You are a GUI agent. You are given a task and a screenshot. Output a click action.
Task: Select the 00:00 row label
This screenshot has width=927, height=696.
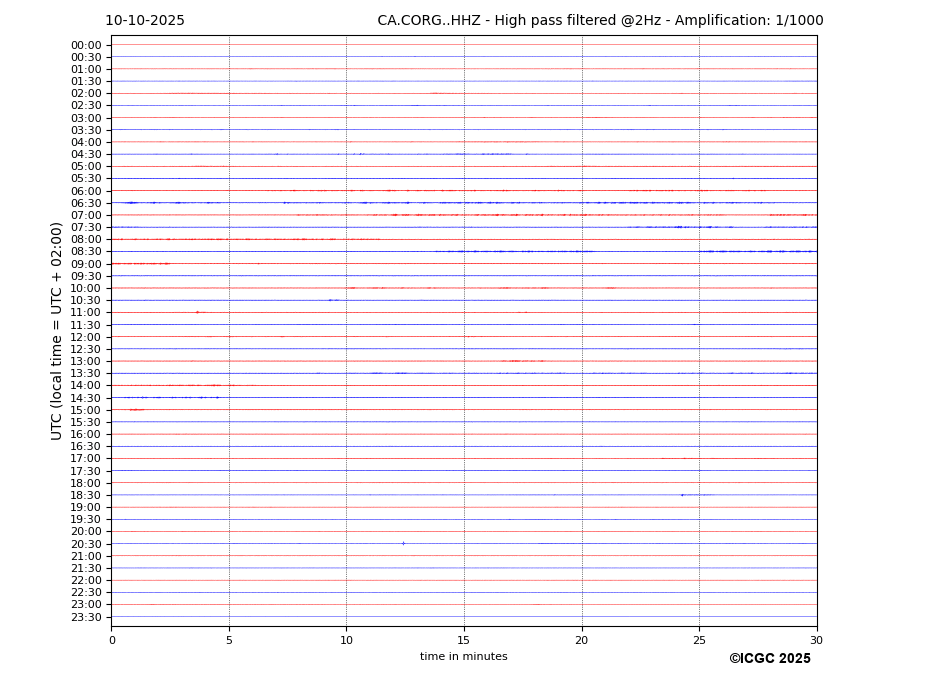pos(86,45)
